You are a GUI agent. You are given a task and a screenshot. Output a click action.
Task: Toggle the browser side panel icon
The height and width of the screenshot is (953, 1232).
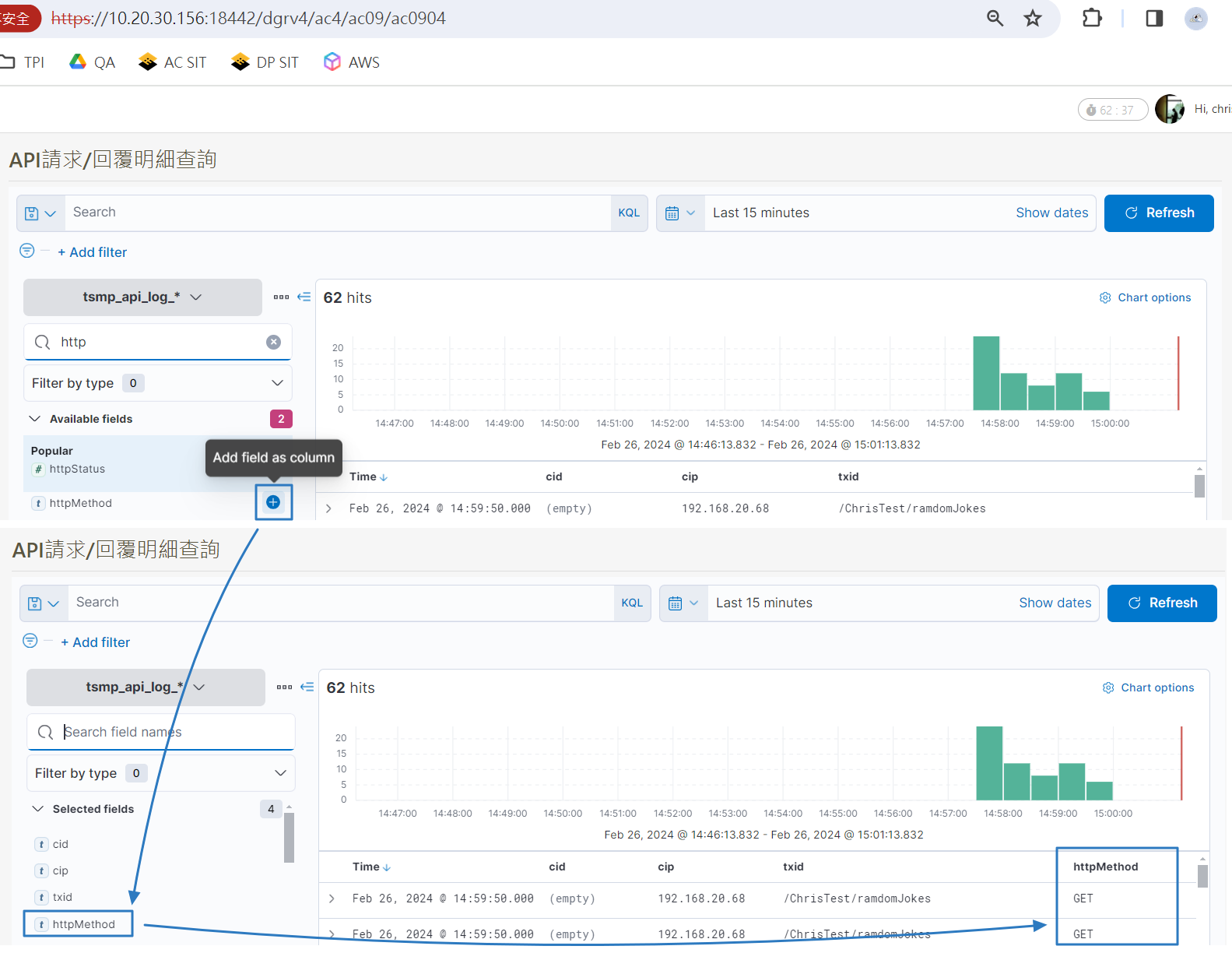[1154, 18]
